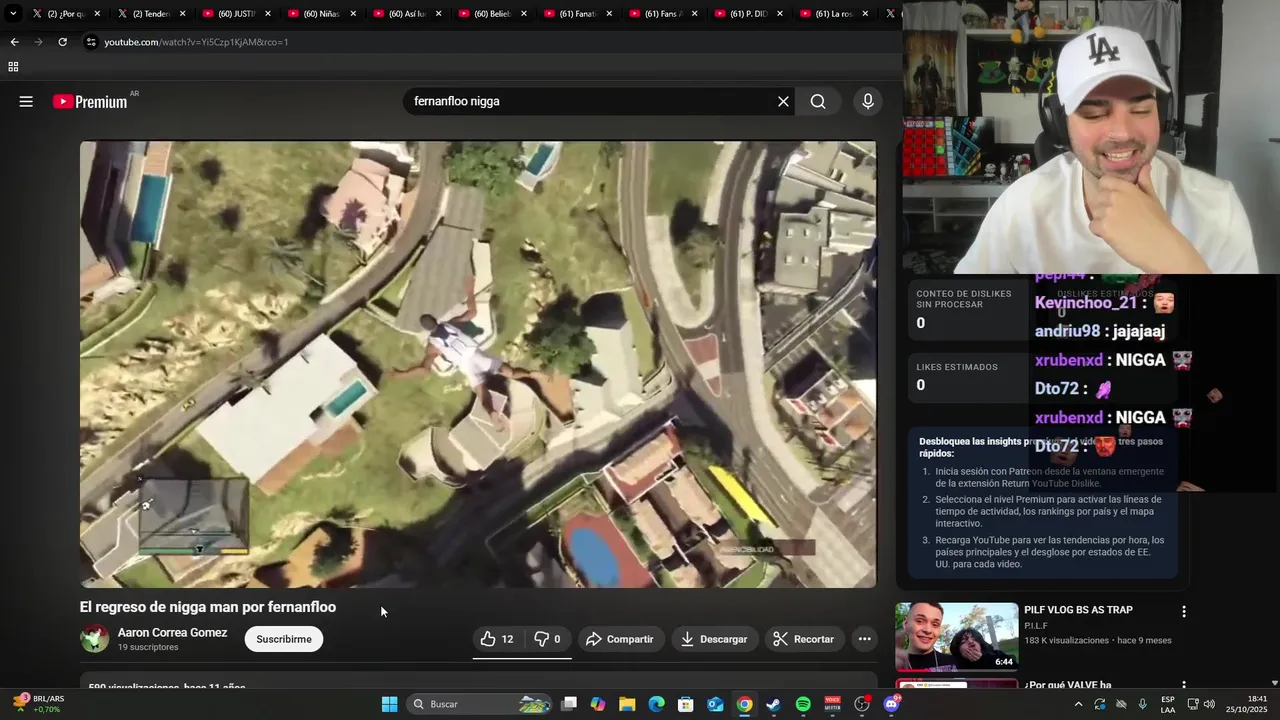Open options menu for PILF VLOG video
Screen dimensions: 1280x720
[1184, 611]
